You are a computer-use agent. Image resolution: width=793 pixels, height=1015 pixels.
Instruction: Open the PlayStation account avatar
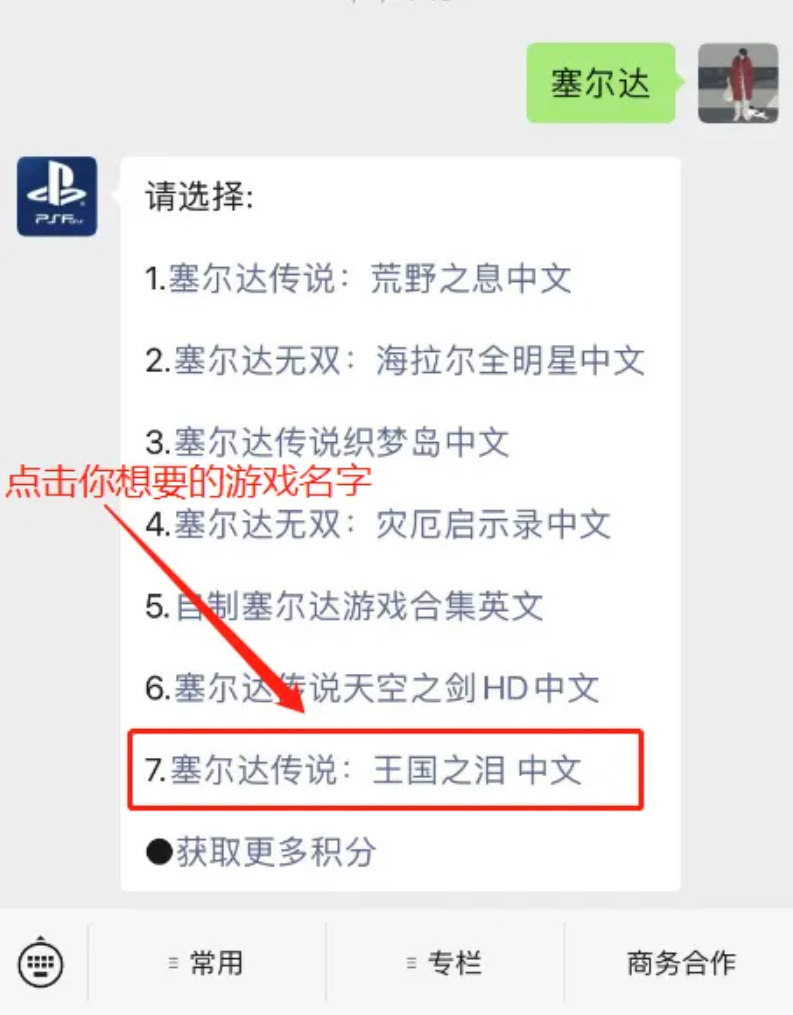(57, 196)
